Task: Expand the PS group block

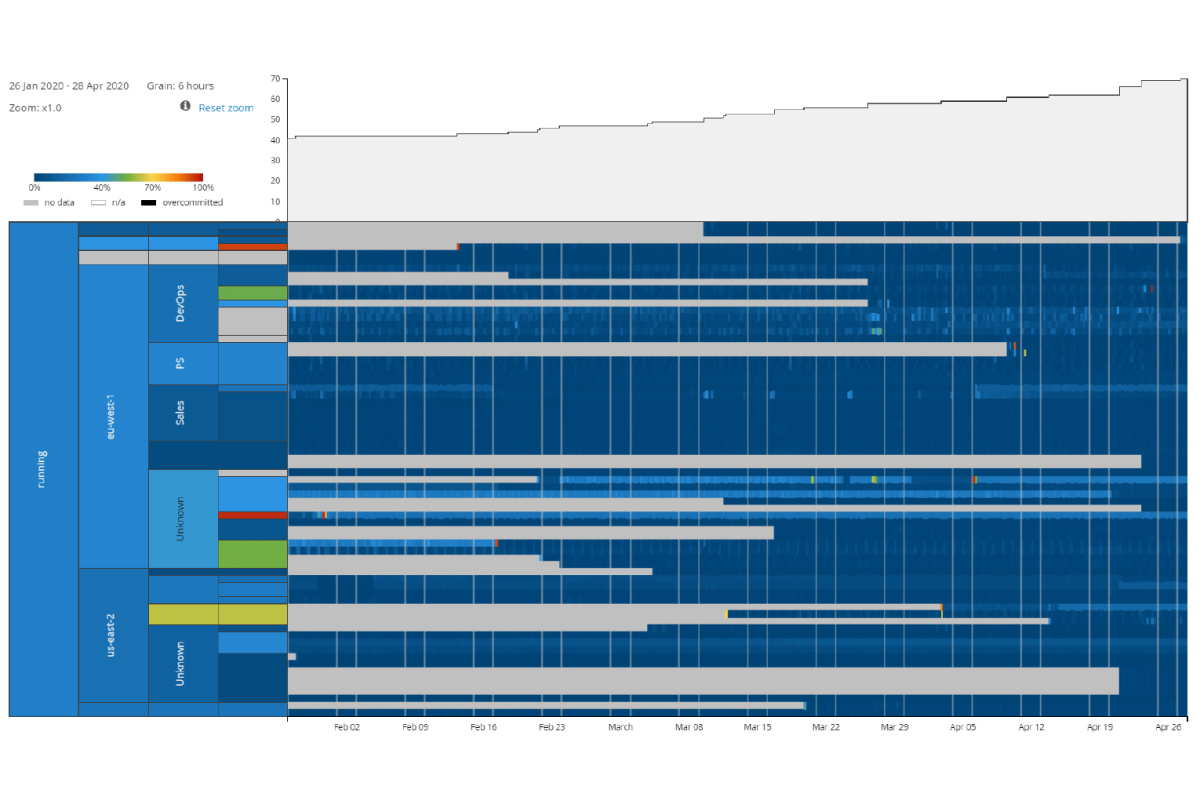Action: click(182, 364)
